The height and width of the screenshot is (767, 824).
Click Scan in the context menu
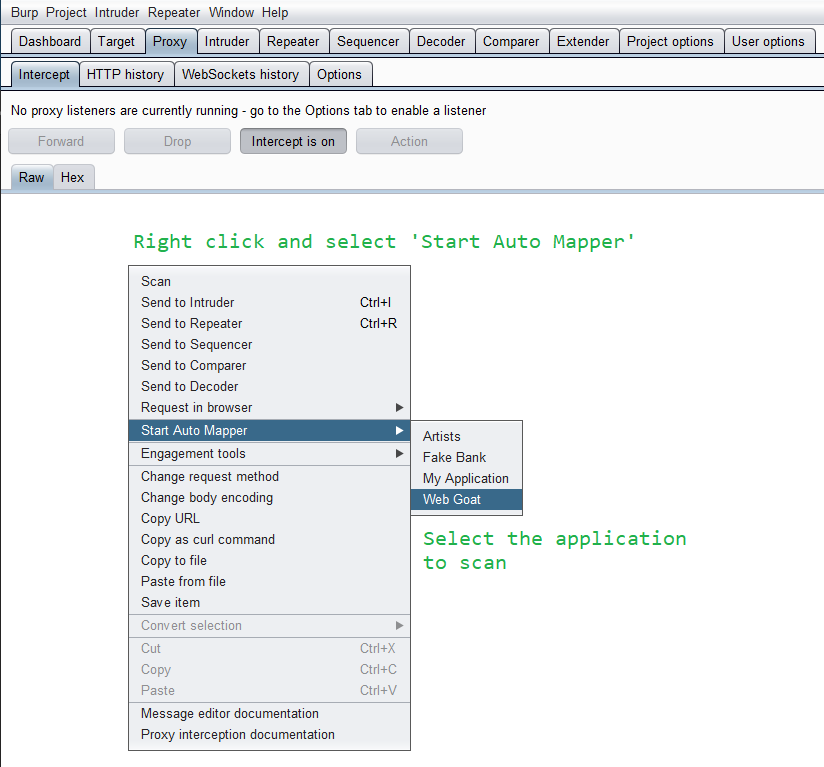(x=156, y=281)
